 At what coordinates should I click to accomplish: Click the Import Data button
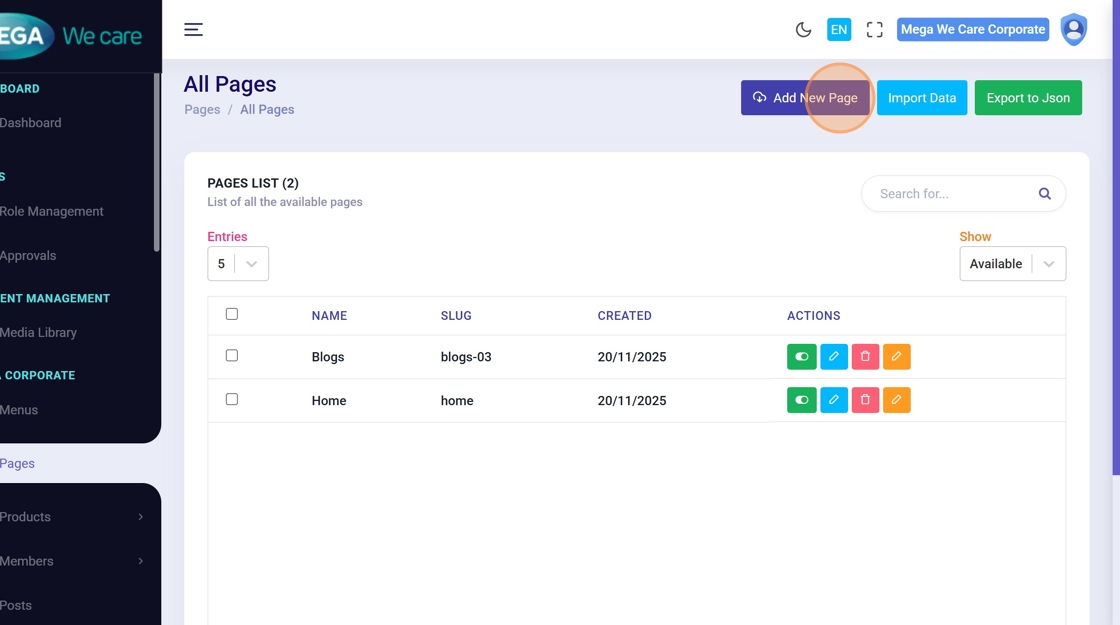point(921,98)
